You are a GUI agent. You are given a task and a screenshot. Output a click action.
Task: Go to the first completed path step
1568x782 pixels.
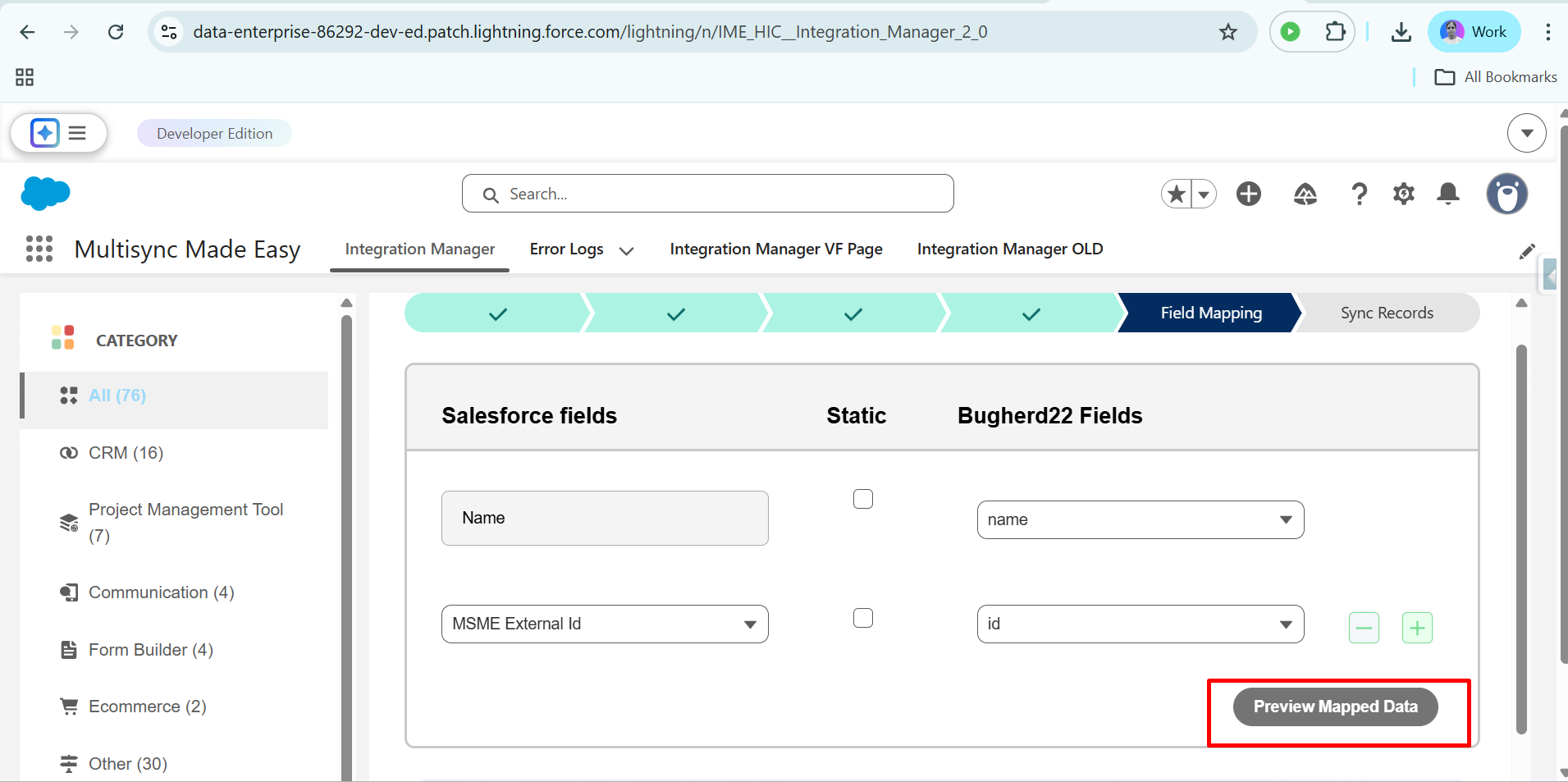[497, 313]
